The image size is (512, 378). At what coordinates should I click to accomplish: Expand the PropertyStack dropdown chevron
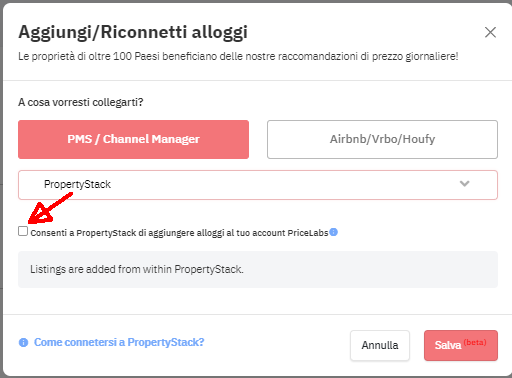(464, 184)
